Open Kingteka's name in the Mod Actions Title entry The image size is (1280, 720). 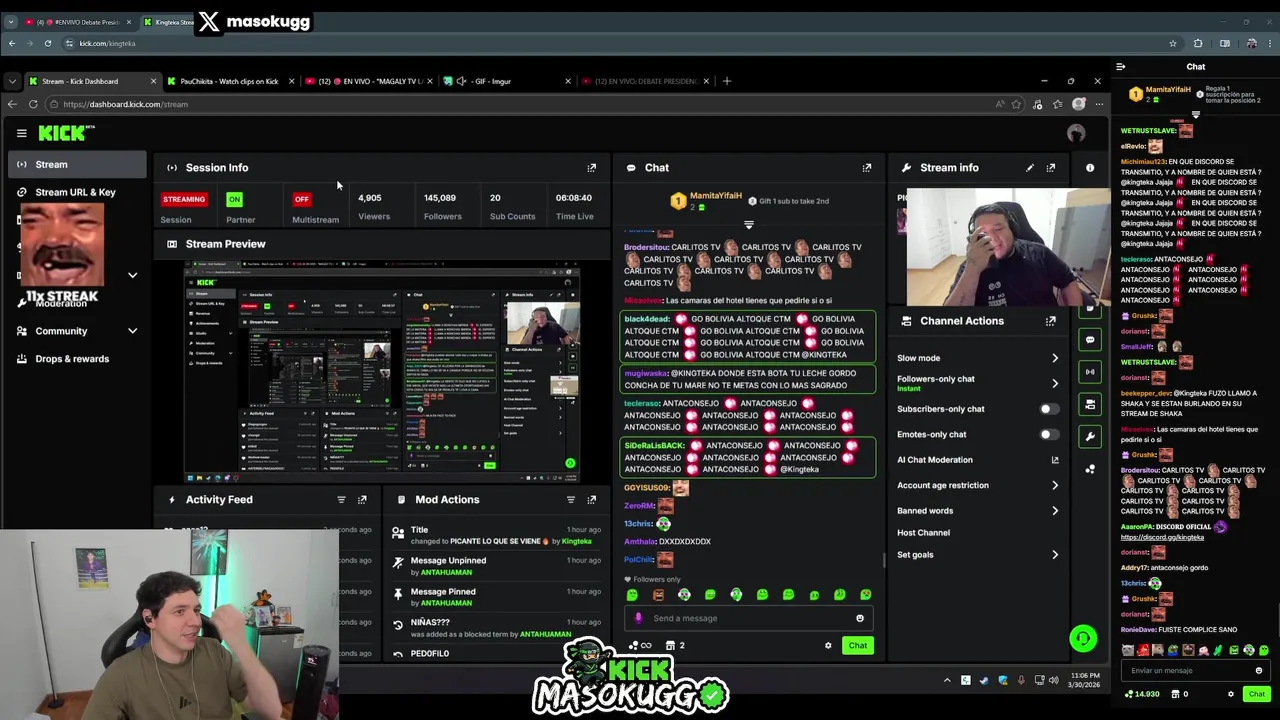click(x=576, y=541)
